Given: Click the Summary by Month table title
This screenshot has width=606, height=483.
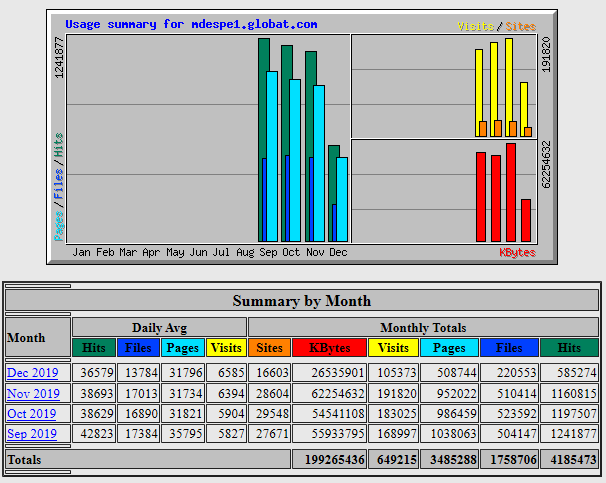Looking at the screenshot, I should (x=302, y=300).
